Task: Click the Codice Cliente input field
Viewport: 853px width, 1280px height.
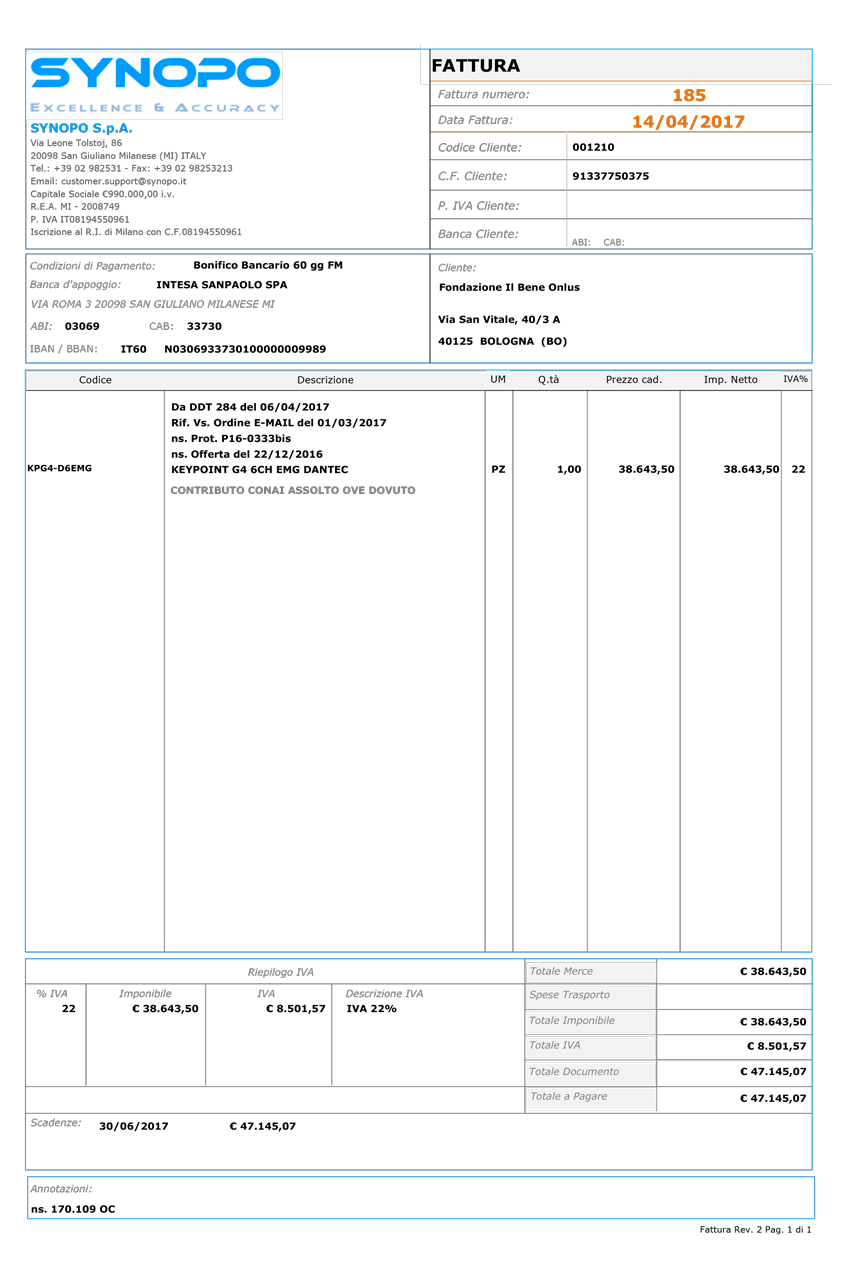Action: pyautogui.click(x=688, y=147)
